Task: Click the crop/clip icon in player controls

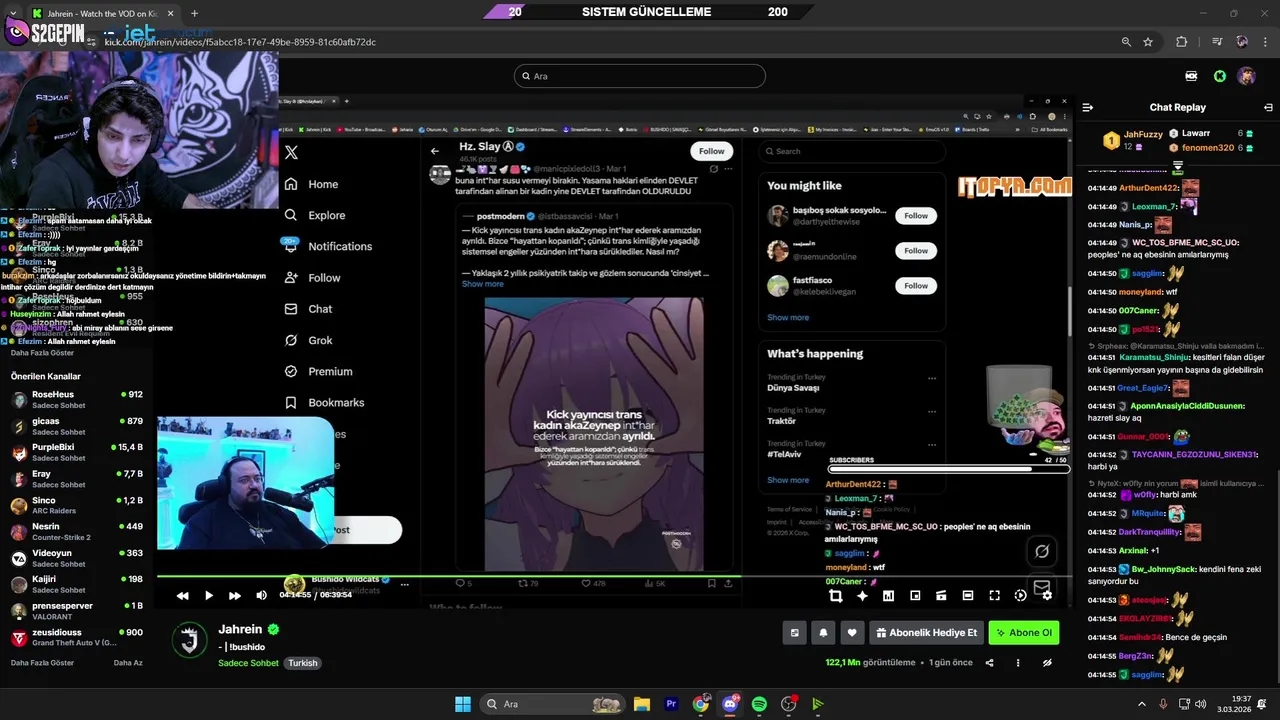Action: 836,596
